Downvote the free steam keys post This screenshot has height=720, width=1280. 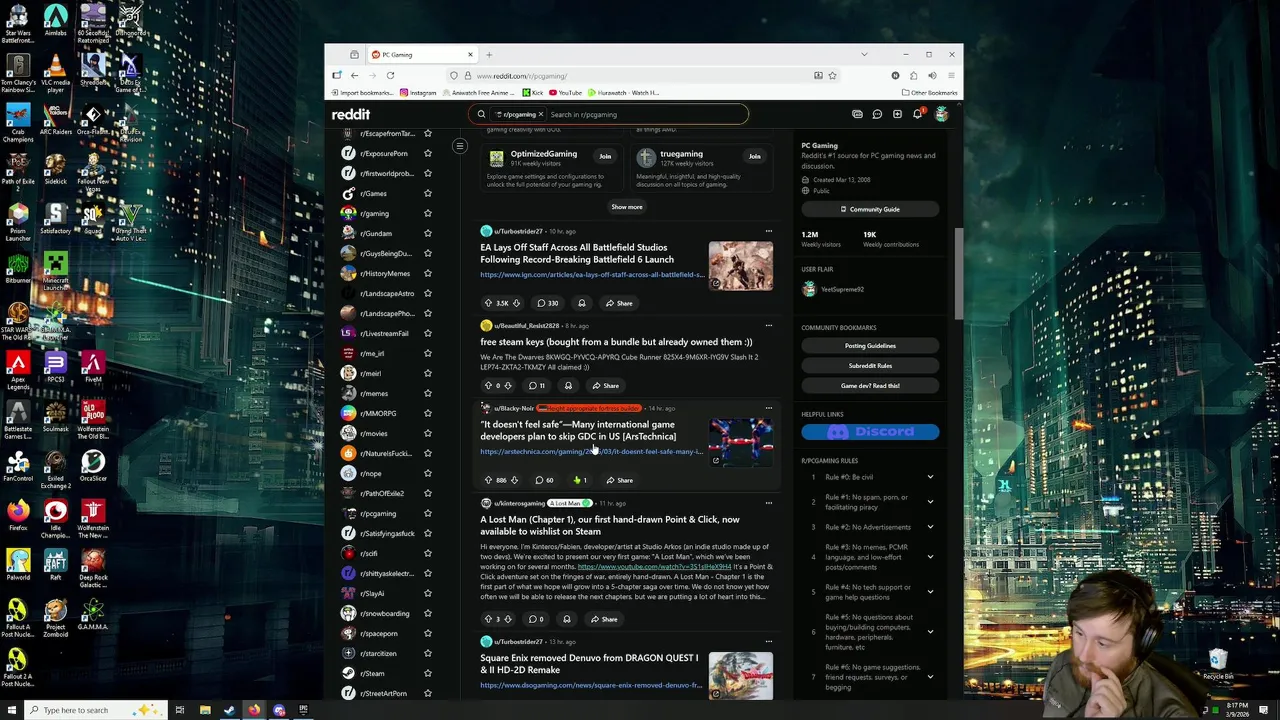click(x=507, y=386)
